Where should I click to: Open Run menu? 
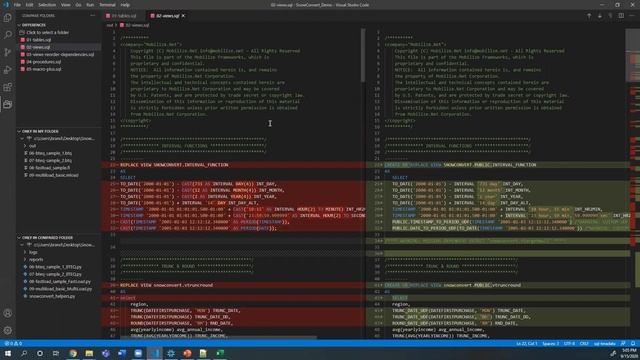click(x=90, y=5)
